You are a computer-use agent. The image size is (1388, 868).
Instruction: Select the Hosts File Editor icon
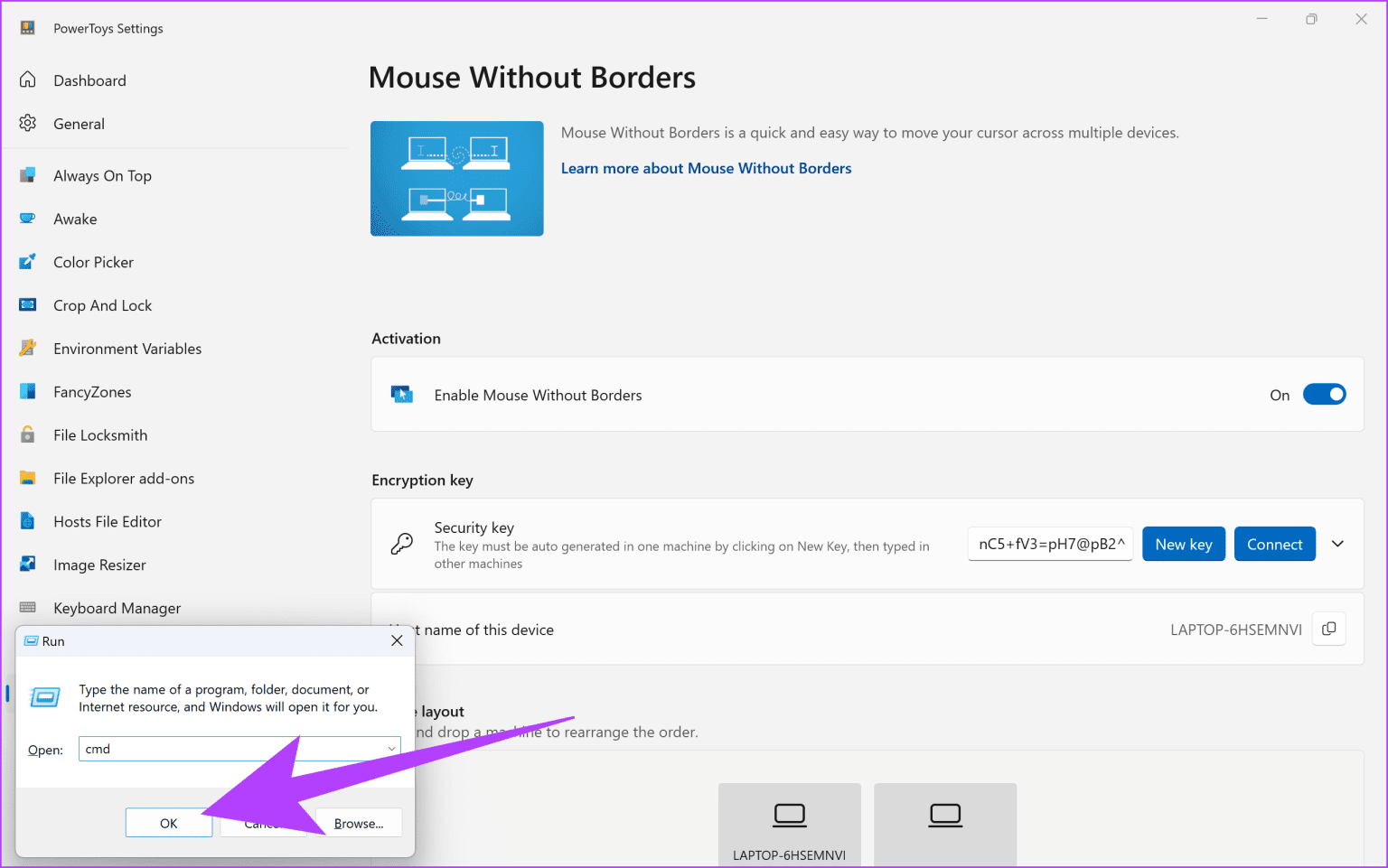pos(27,521)
